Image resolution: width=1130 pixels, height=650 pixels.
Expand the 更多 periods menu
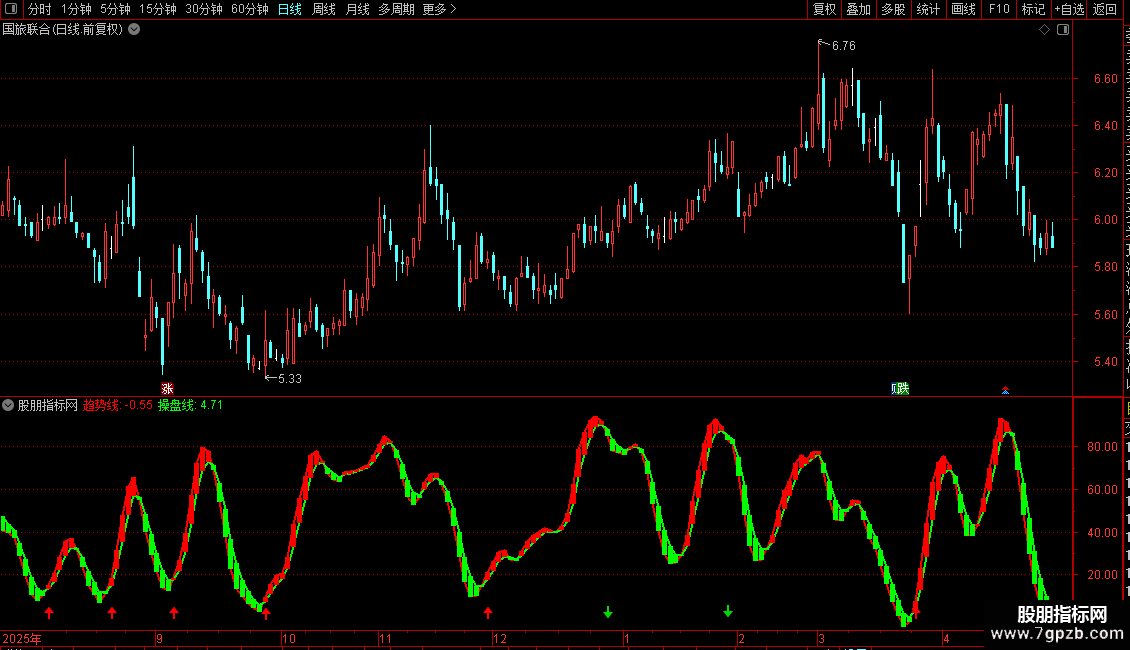440,9
